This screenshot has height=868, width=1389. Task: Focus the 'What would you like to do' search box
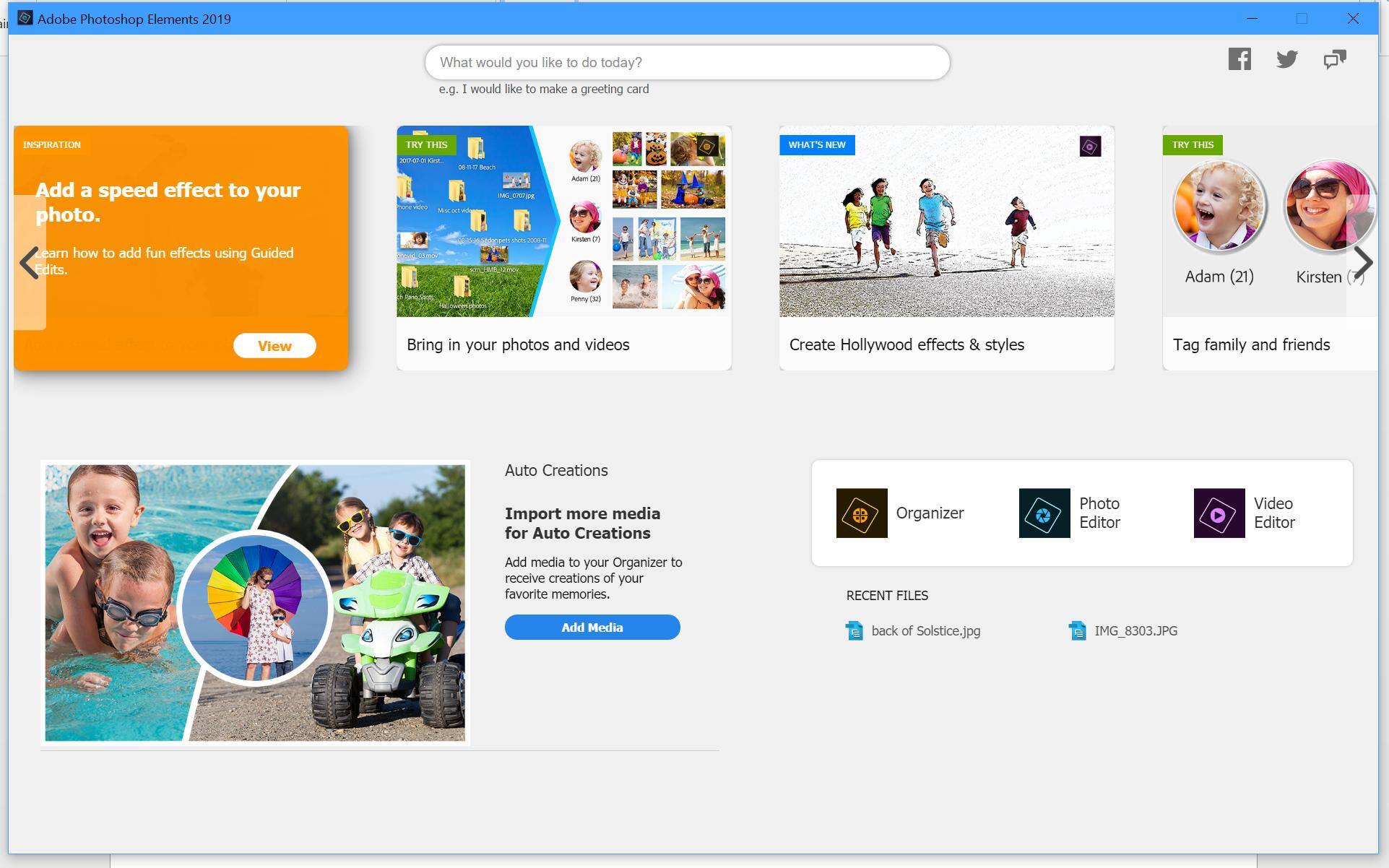click(x=686, y=63)
